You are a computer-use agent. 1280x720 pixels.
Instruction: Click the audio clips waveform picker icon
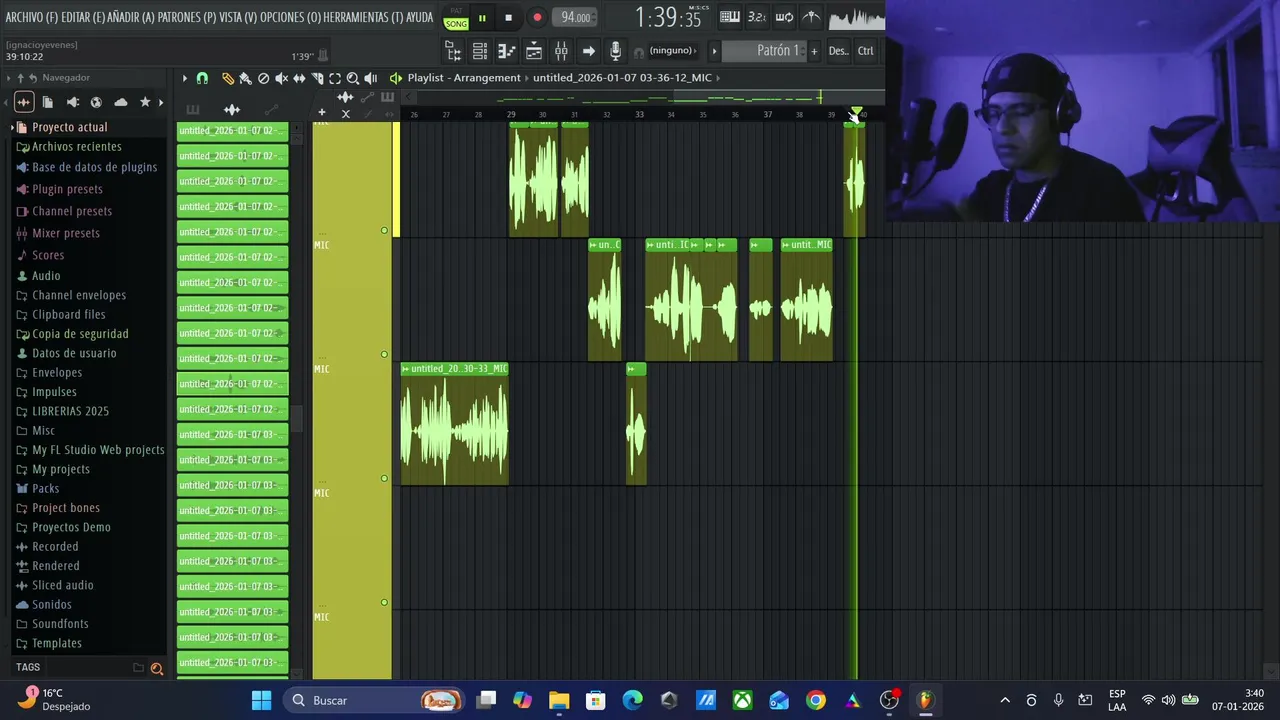(x=232, y=110)
